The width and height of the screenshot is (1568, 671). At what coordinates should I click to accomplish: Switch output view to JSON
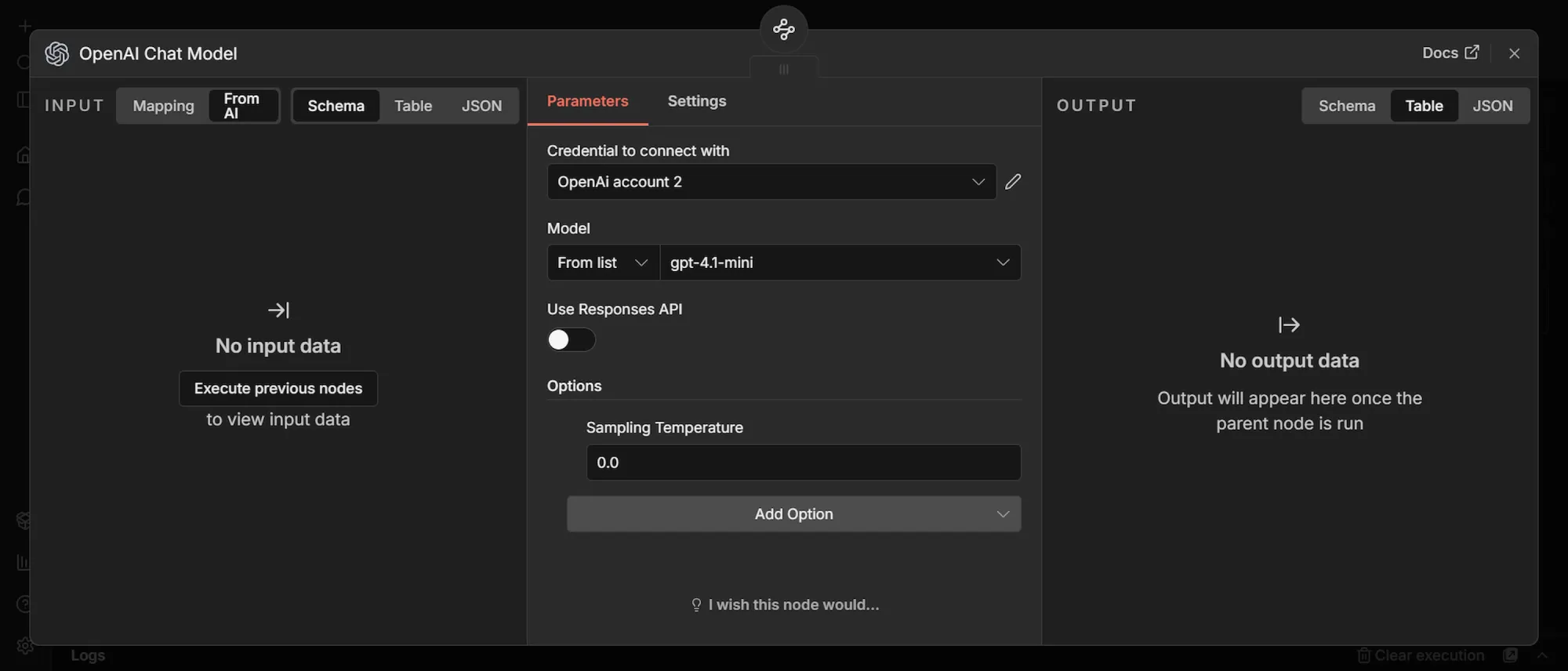click(1492, 106)
